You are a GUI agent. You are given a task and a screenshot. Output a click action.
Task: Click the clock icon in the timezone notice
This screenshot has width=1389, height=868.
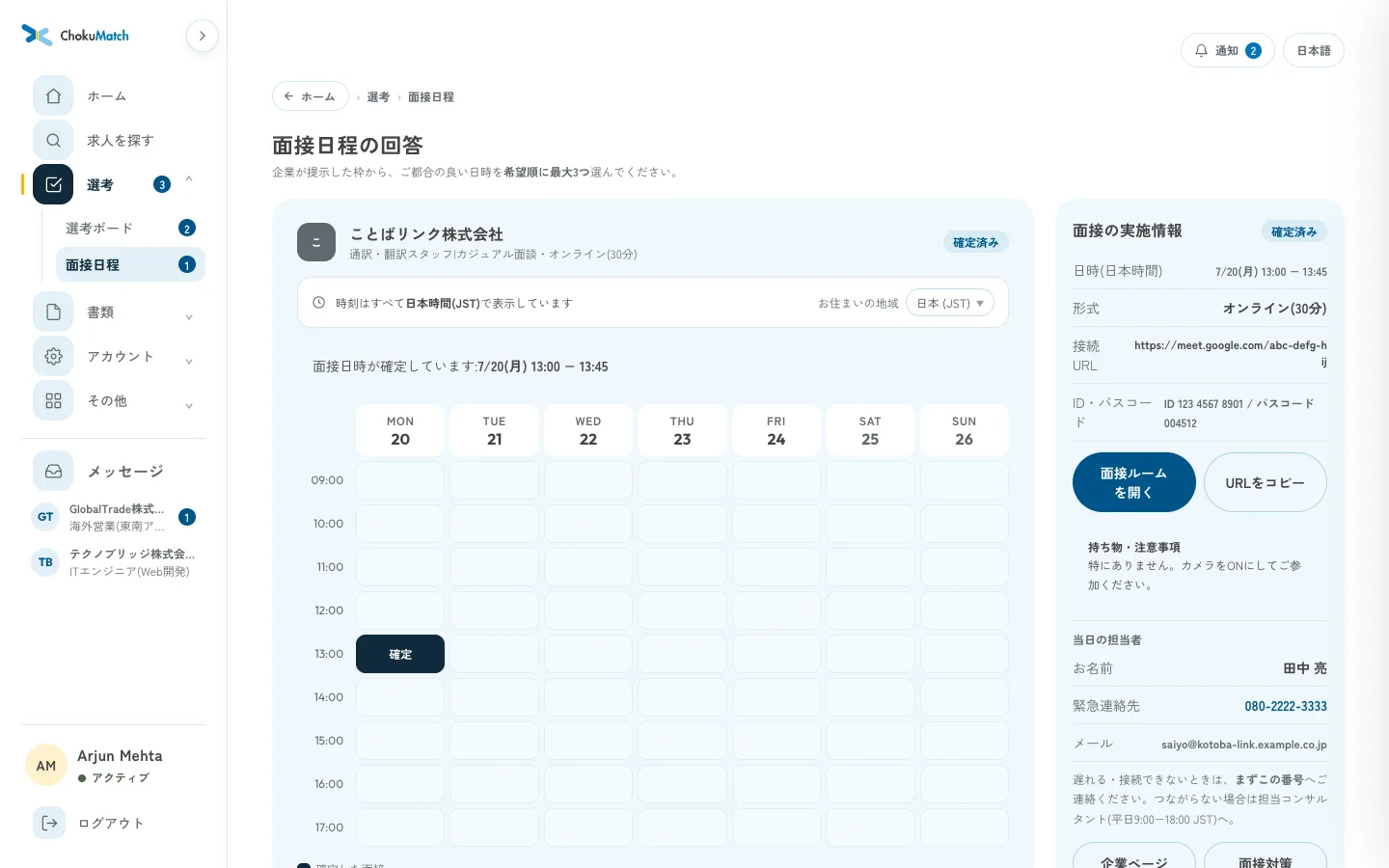pos(319,303)
